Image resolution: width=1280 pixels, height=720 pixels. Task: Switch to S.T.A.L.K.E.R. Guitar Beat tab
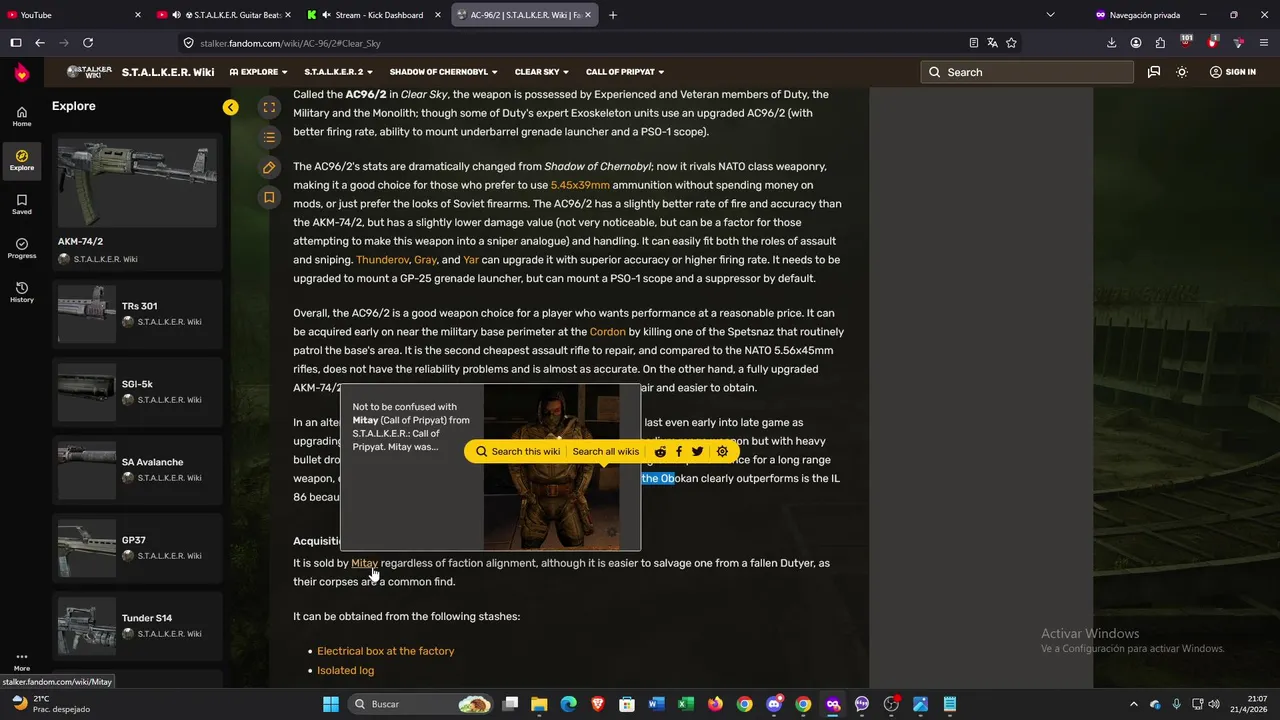224,15
